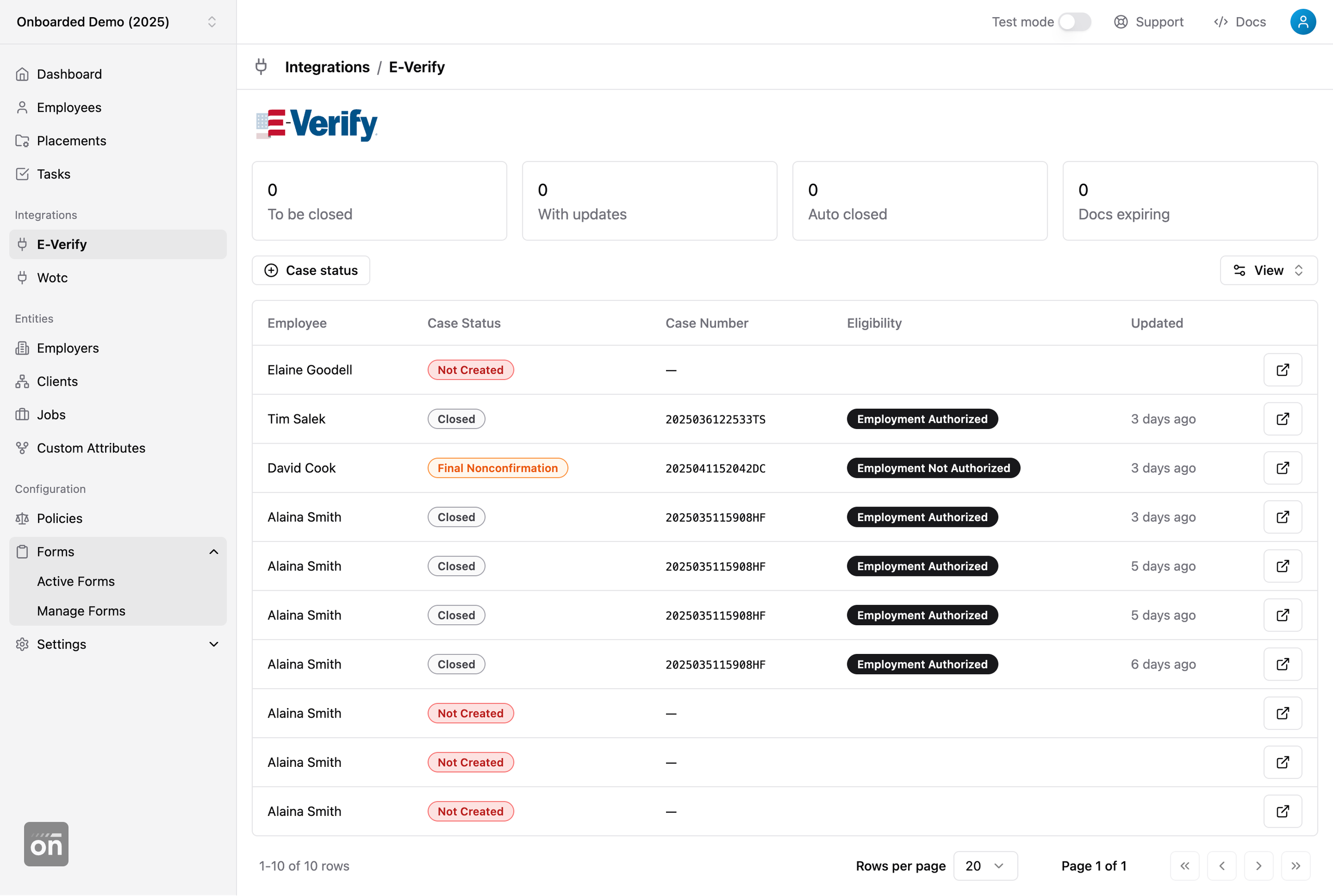This screenshot has height=896, width=1333.
Task: Go to the previous page
Action: pos(1222,866)
